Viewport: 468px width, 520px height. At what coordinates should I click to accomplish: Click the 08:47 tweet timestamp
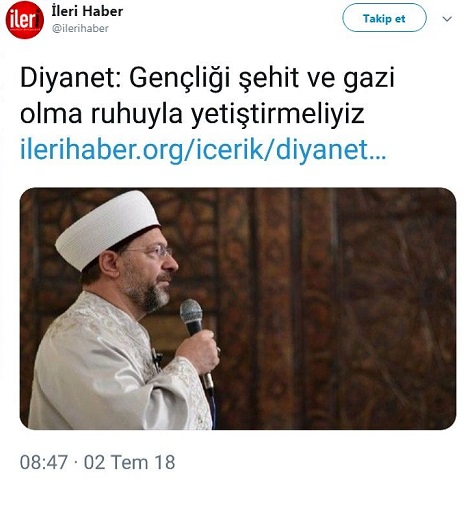(44, 462)
